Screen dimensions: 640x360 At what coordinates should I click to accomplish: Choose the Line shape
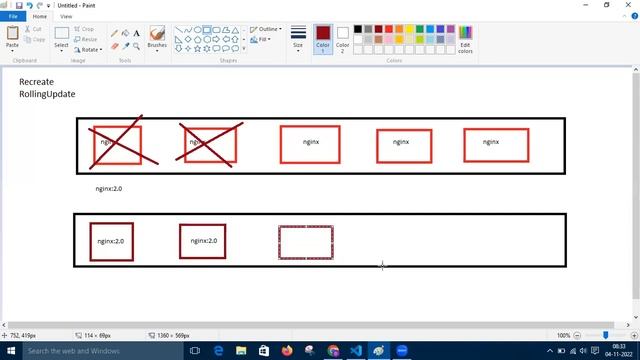[x=178, y=30]
